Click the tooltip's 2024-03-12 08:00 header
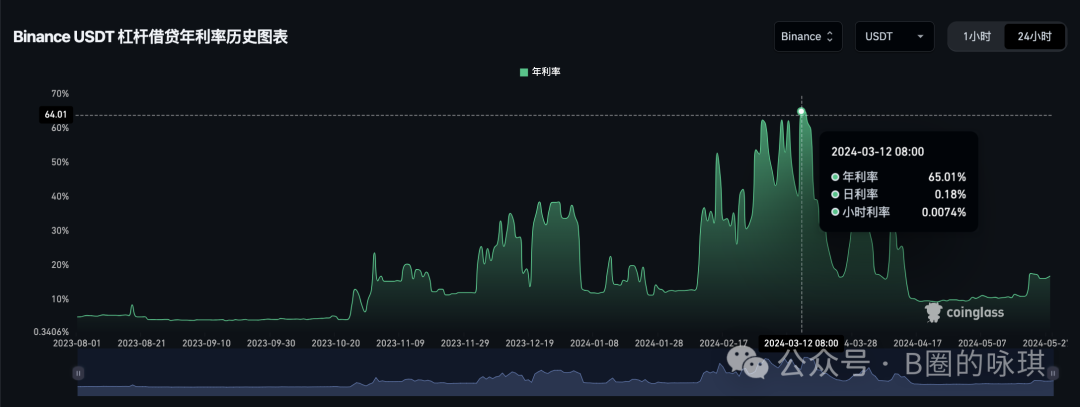The width and height of the screenshot is (1080, 407). pos(878,152)
